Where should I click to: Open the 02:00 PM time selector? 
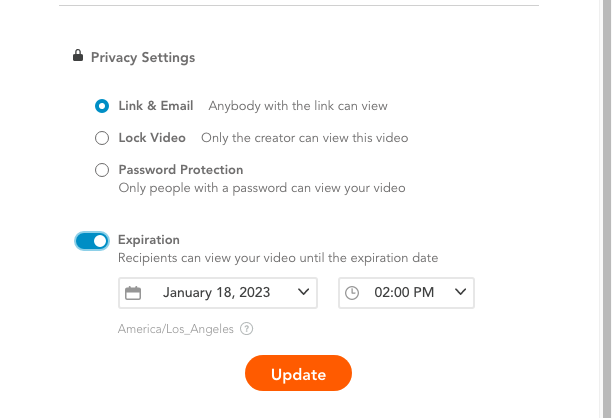[406, 293]
